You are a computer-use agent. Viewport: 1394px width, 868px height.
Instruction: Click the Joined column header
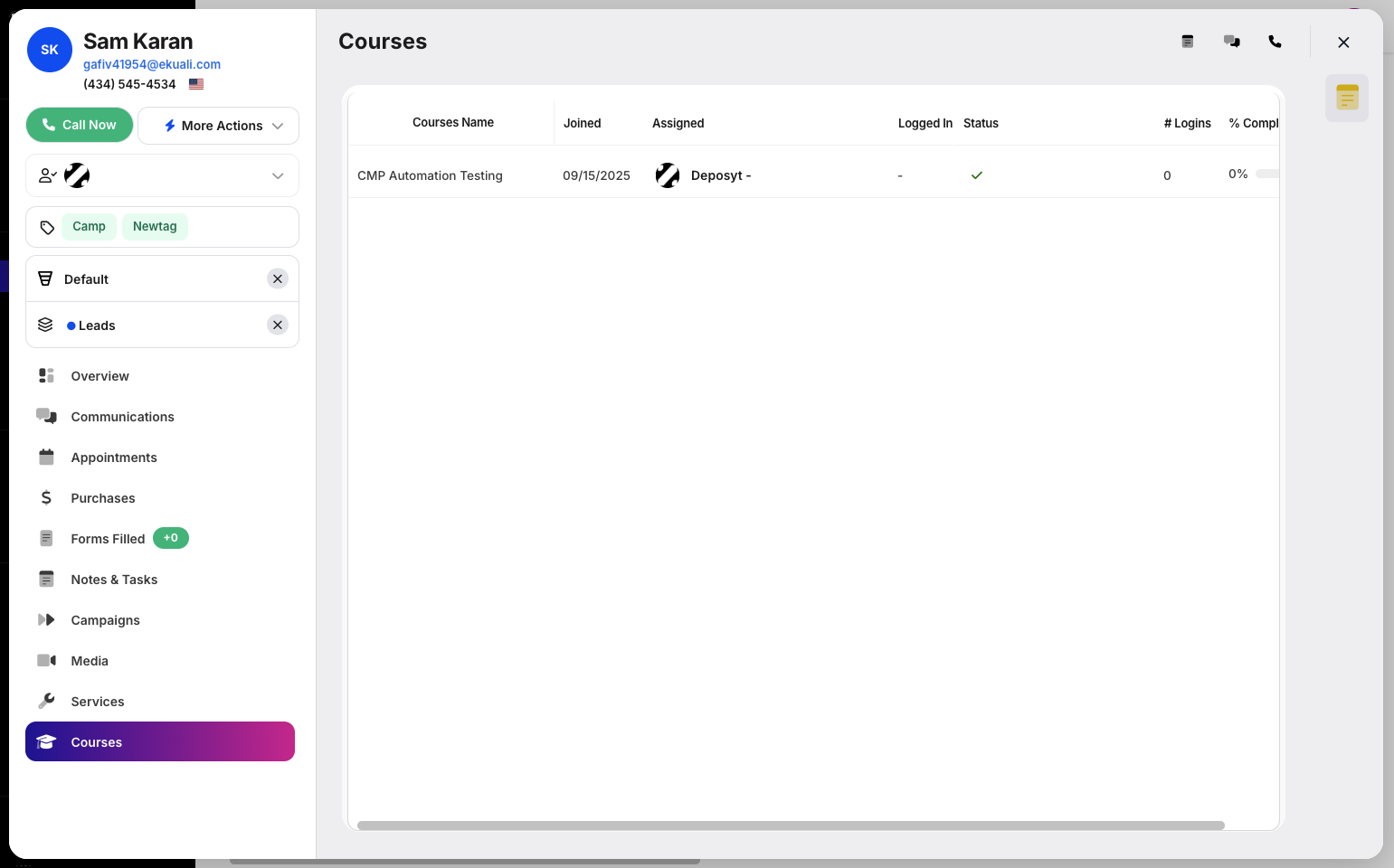[583, 123]
